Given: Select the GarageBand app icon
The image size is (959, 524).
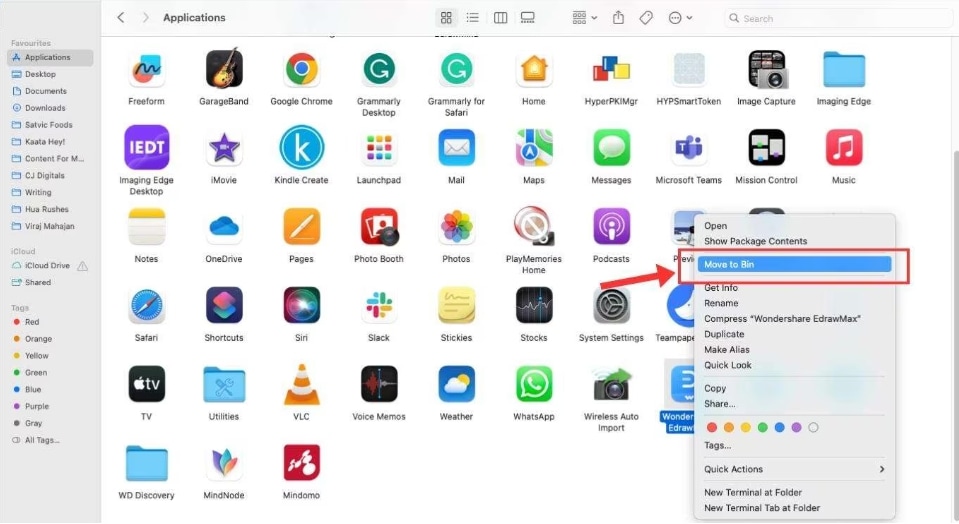Looking at the screenshot, I should coord(224,69).
